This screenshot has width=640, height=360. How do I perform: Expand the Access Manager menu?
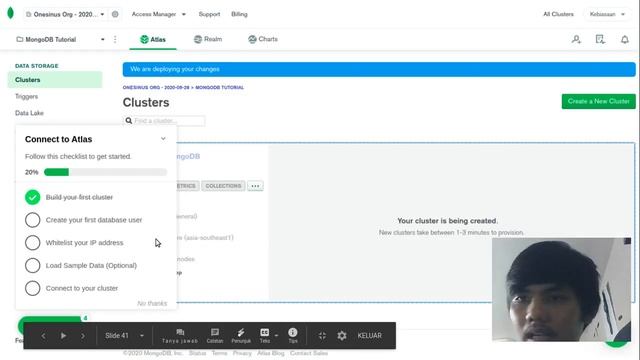(x=158, y=14)
